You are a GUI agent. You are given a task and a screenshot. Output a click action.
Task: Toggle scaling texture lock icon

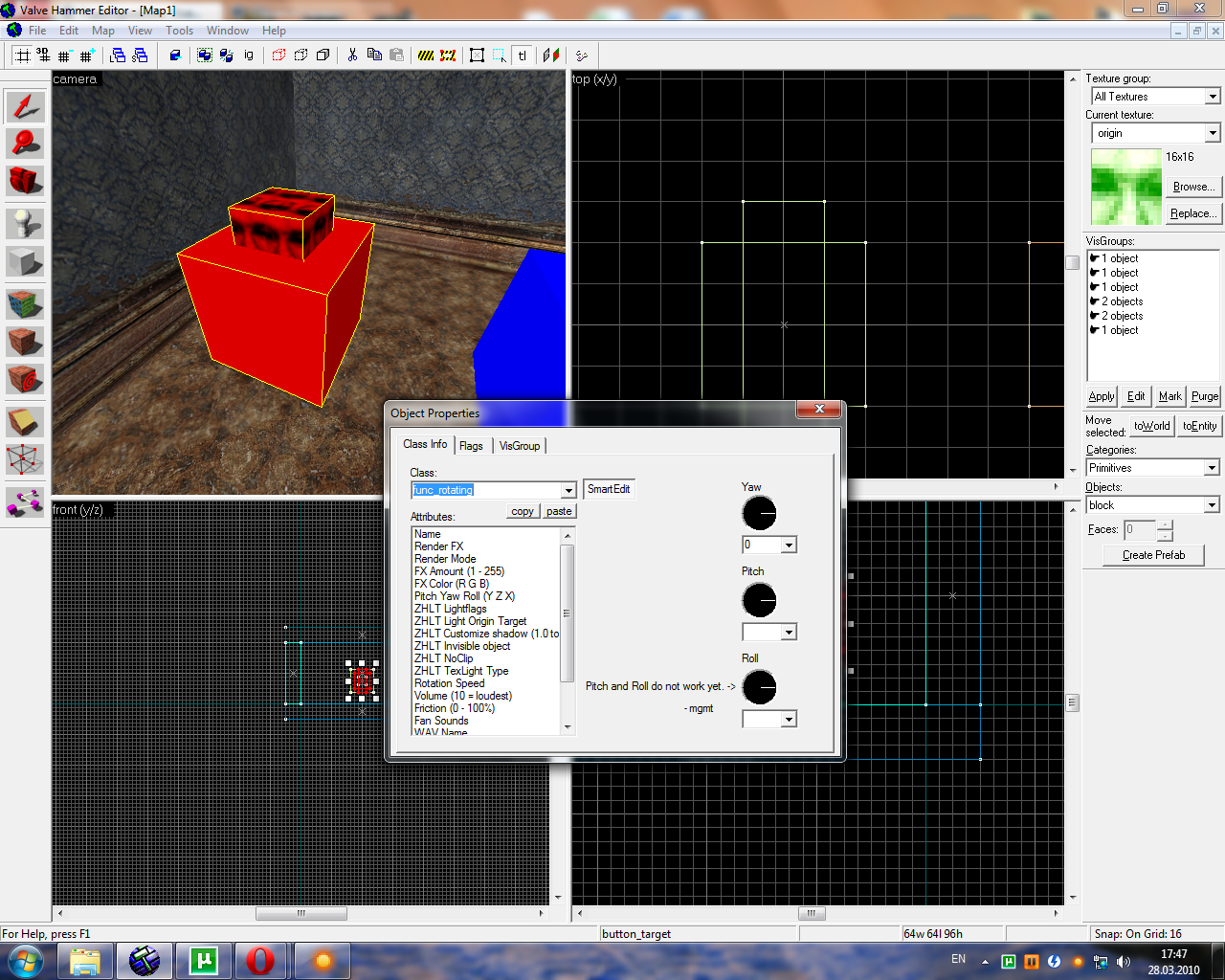[550, 56]
